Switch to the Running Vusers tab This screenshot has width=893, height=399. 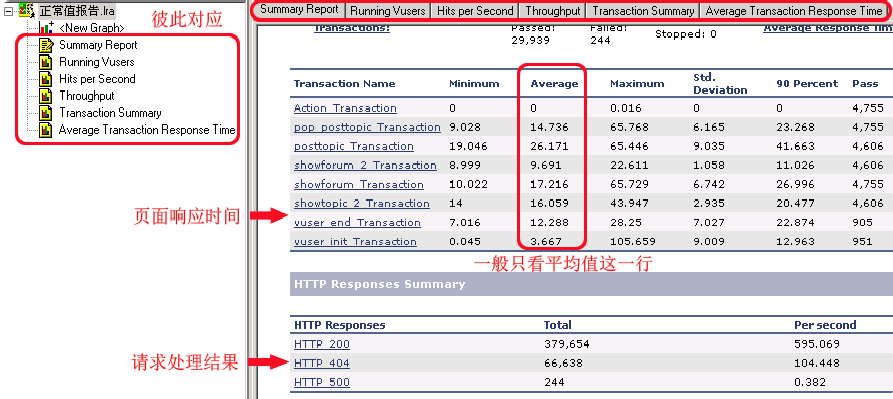[388, 11]
